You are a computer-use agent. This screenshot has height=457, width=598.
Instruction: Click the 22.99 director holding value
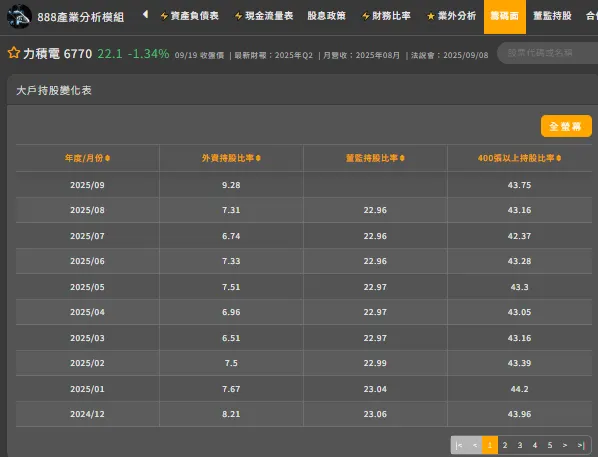[375, 363]
